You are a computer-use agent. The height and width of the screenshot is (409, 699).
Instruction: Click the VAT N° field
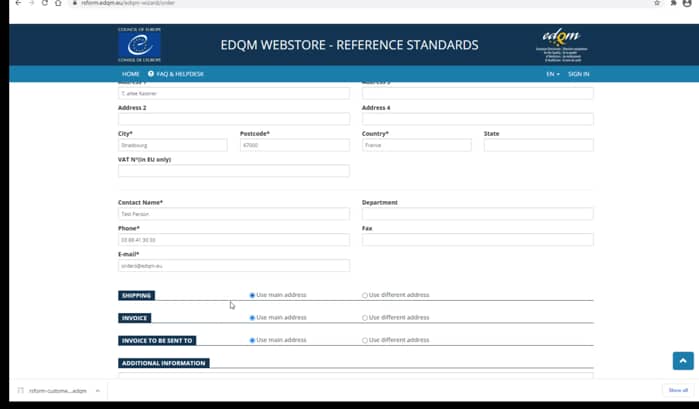pos(234,171)
